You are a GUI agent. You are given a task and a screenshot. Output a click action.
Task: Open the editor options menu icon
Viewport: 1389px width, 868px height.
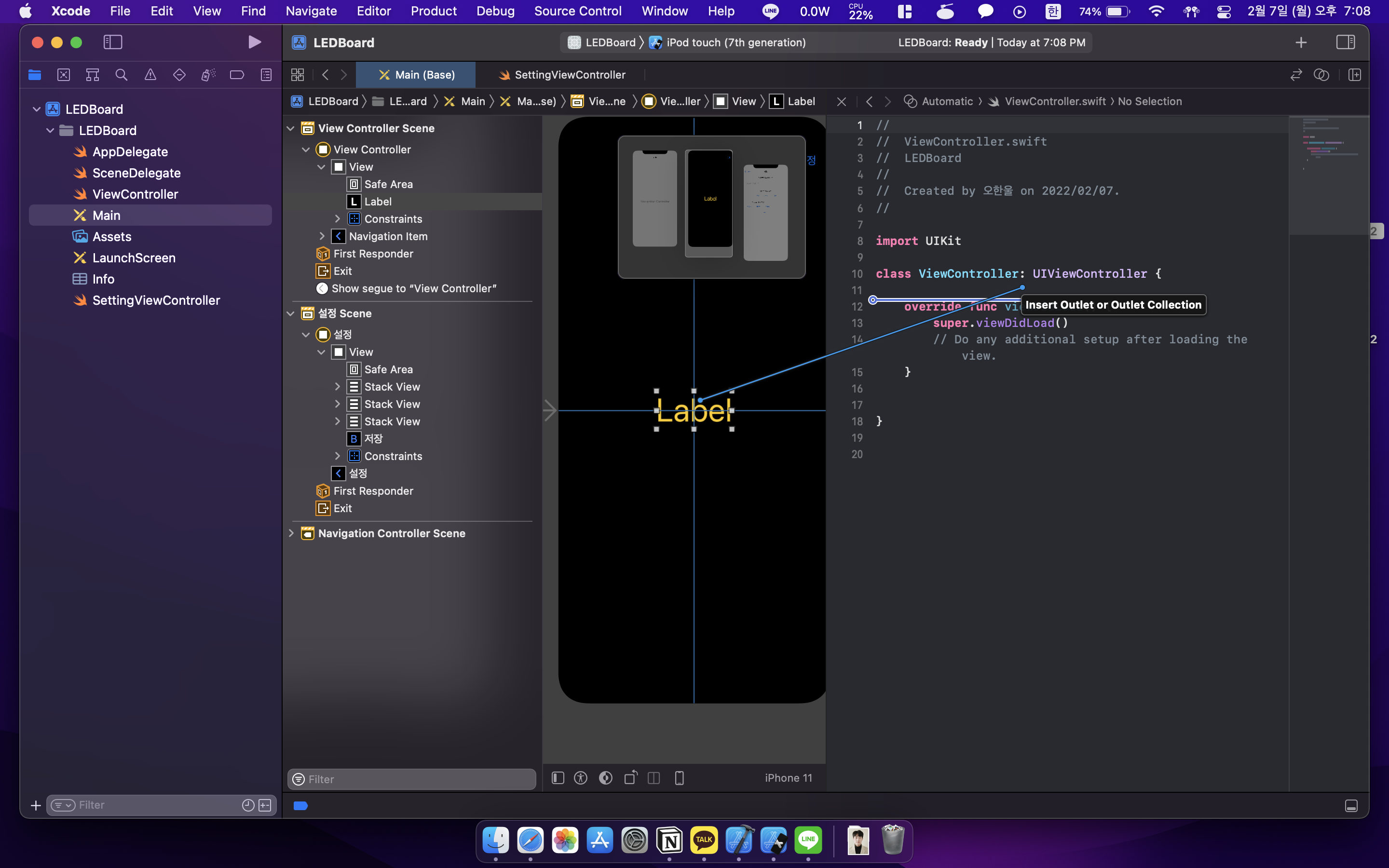click(1321, 75)
